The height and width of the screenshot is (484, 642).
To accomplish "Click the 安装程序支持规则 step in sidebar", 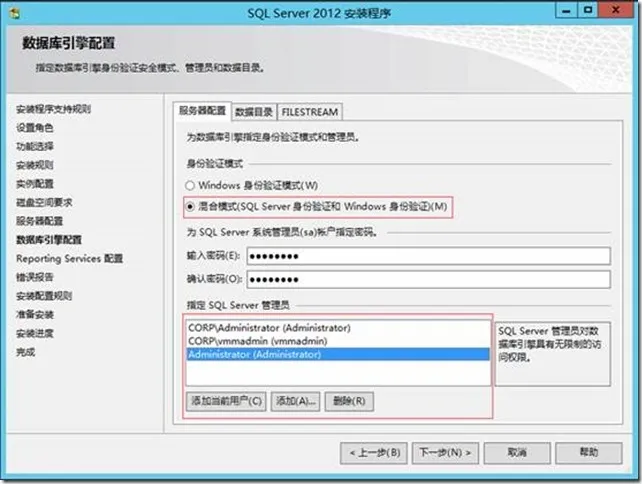I will tap(54, 109).
